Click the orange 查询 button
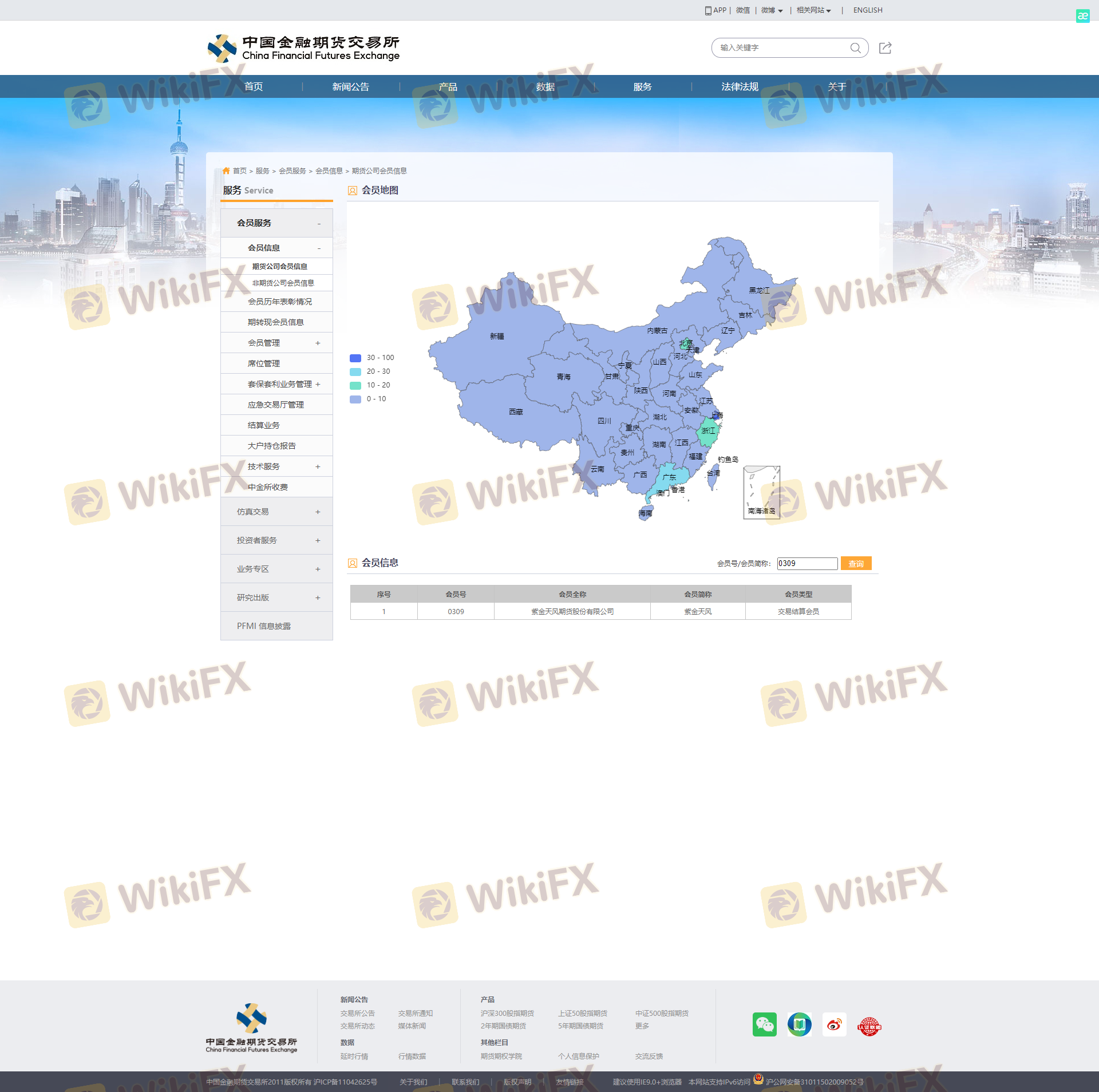Image resolution: width=1099 pixels, height=1092 pixels. click(856, 564)
